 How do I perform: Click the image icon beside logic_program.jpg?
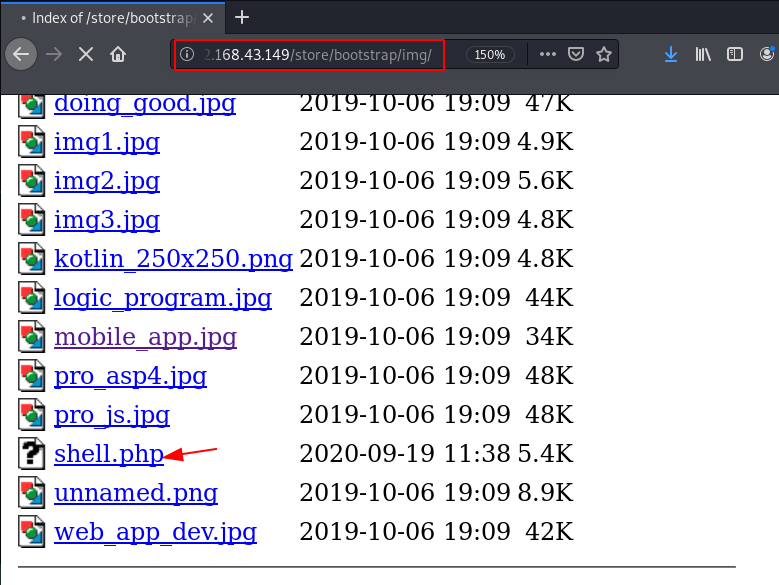tap(32, 297)
